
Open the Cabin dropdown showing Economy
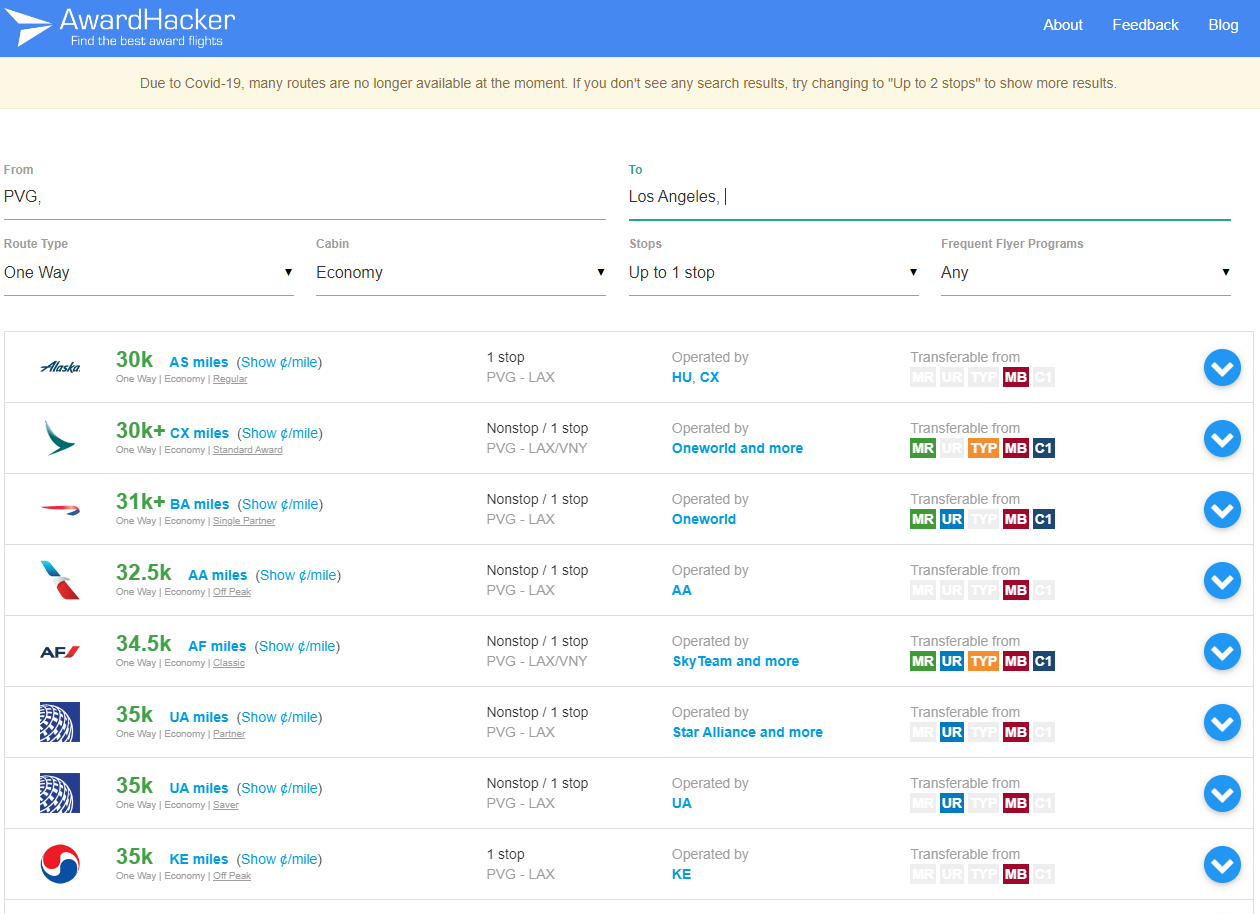pos(461,272)
